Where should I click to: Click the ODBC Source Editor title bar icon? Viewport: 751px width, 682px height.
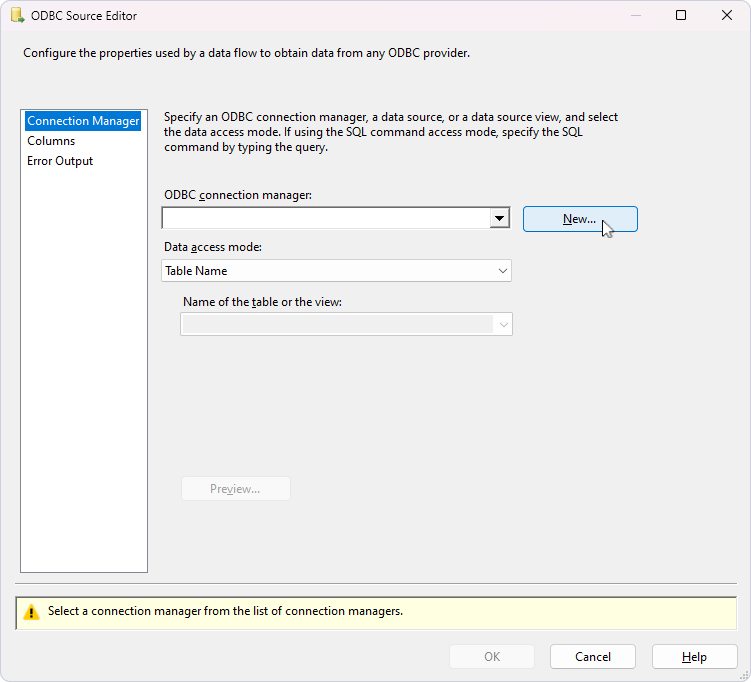tap(17, 16)
